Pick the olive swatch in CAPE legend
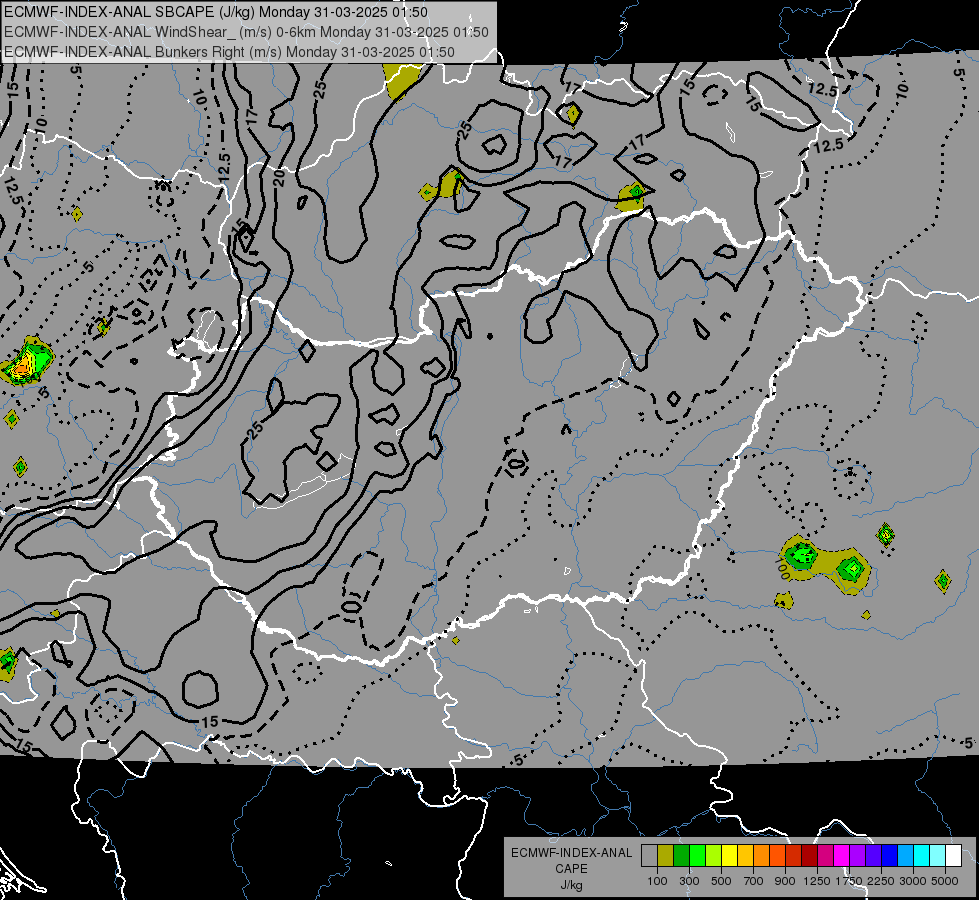This screenshot has height=900, width=979. tap(666, 855)
